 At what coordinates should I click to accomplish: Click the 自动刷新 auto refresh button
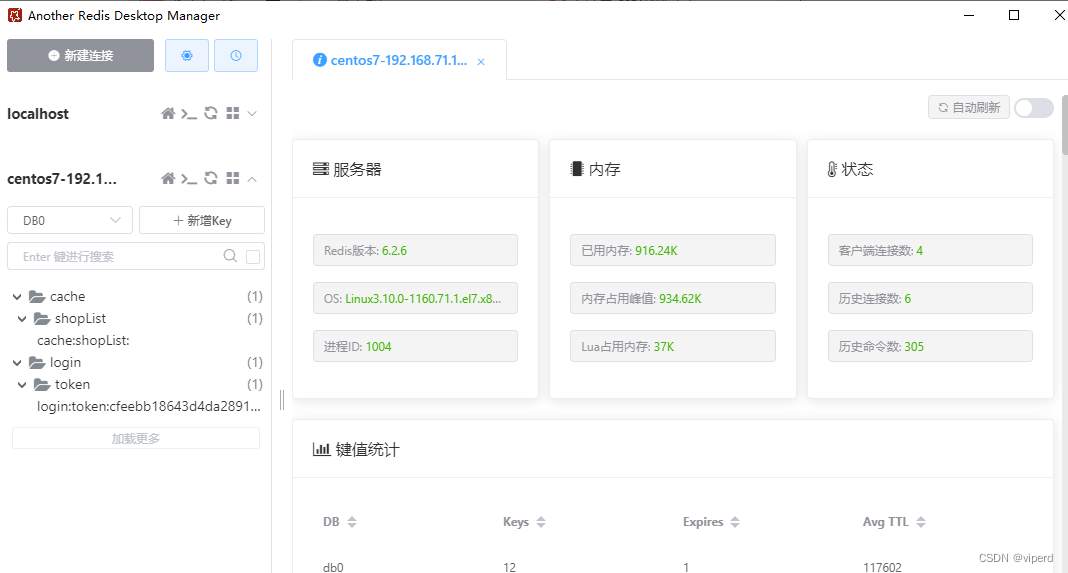tap(969, 108)
